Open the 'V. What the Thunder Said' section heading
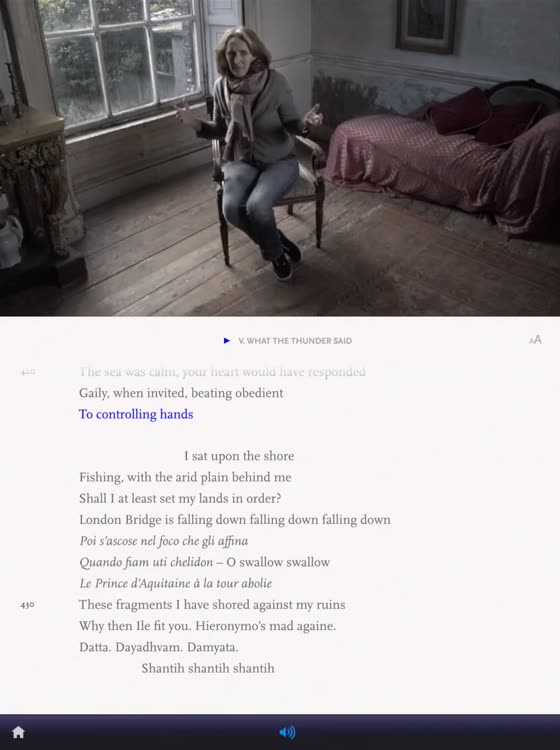The width and height of the screenshot is (560, 750). point(295,341)
